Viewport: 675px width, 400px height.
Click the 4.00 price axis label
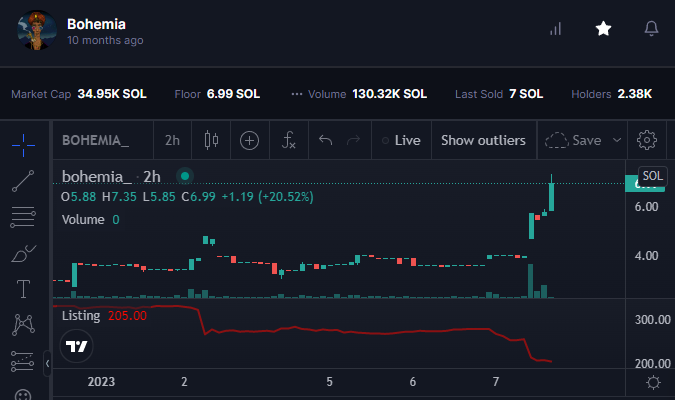(x=646, y=256)
